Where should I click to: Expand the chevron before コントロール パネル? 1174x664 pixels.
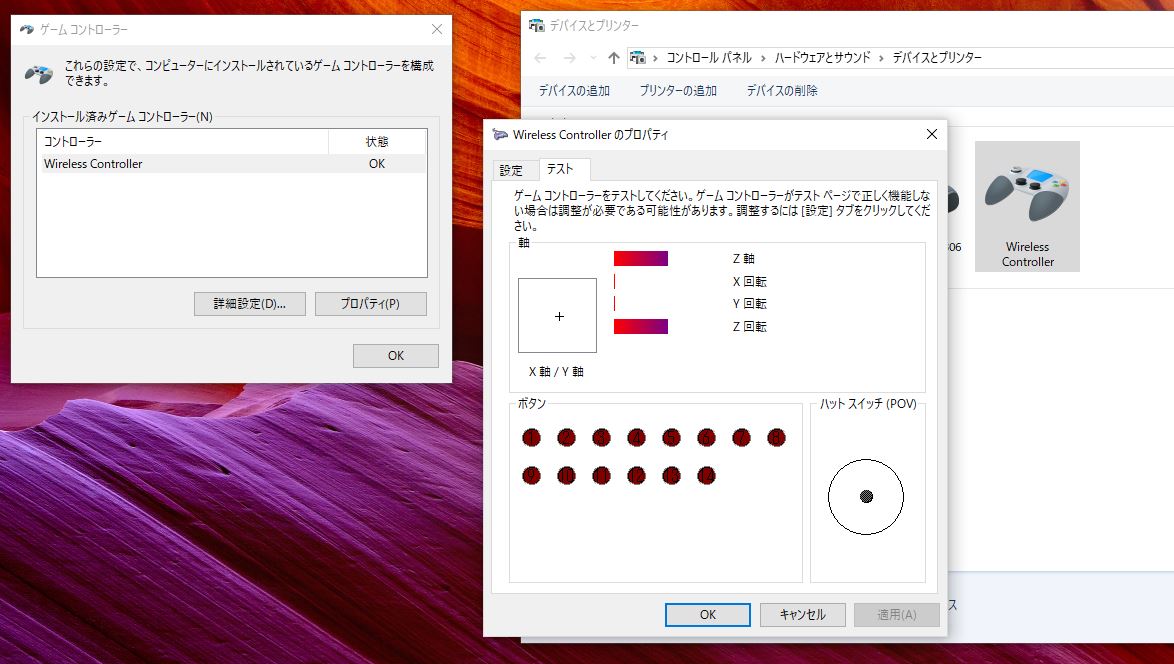[656, 58]
